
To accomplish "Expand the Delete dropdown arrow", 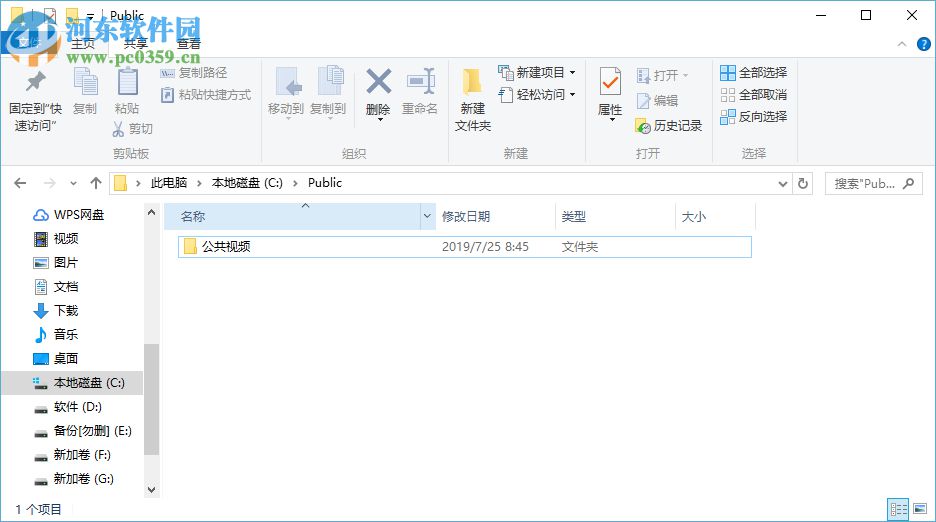I will pos(380,120).
